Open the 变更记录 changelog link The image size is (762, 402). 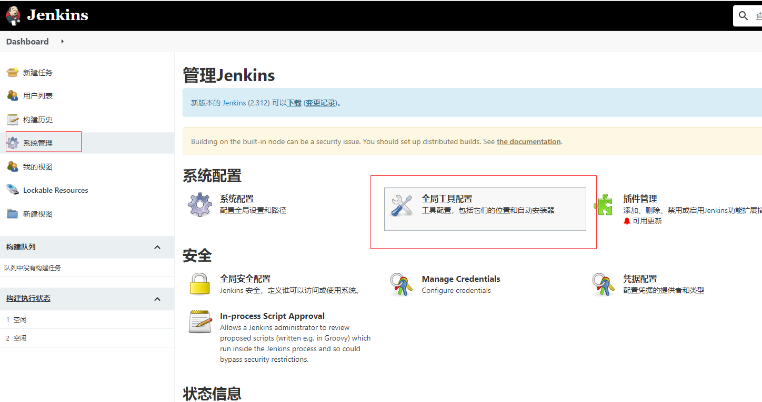click(x=320, y=103)
